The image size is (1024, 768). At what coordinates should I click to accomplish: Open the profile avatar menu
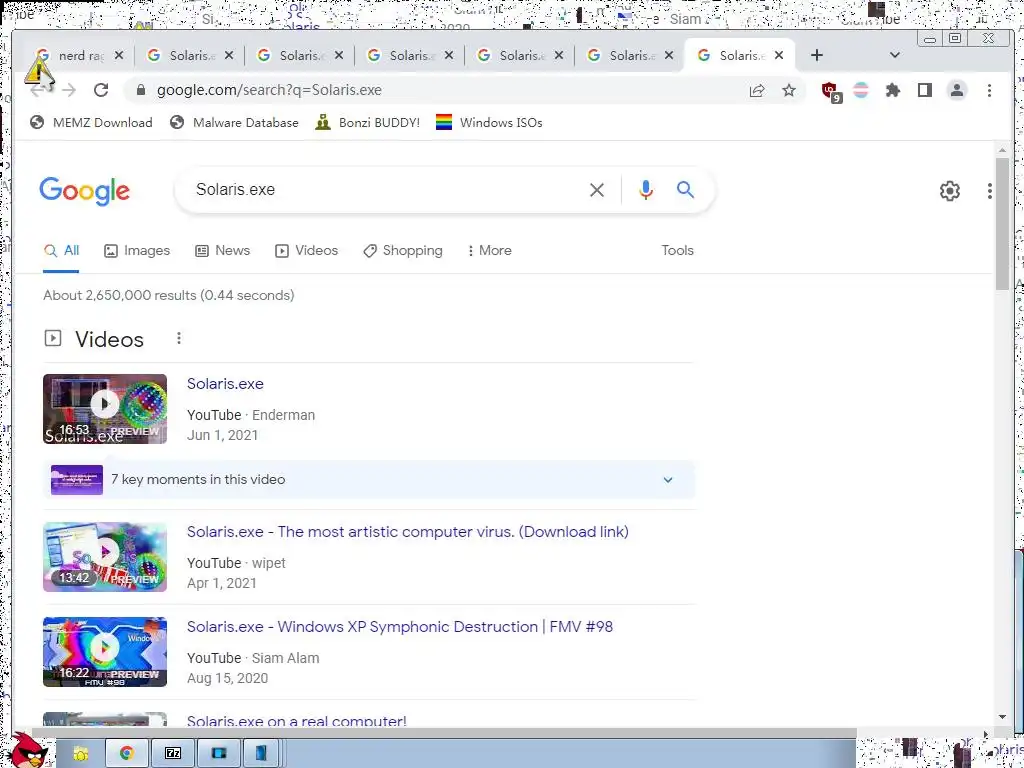[x=957, y=90]
